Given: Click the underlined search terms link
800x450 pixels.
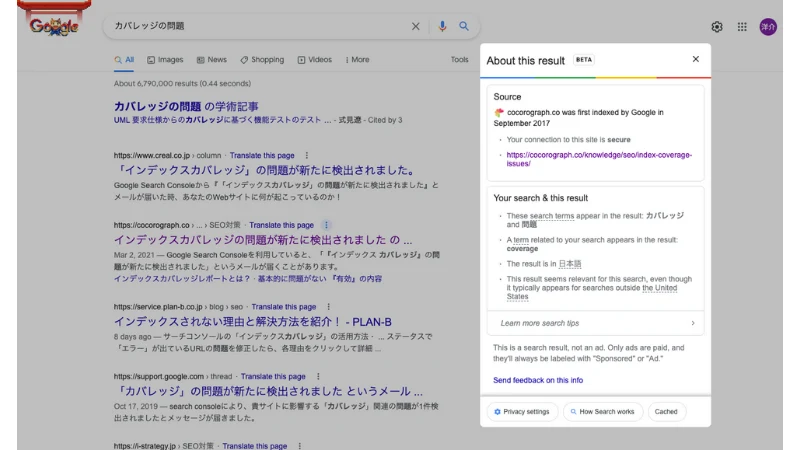Looking at the screenshot, I should (x=552, y=216).
